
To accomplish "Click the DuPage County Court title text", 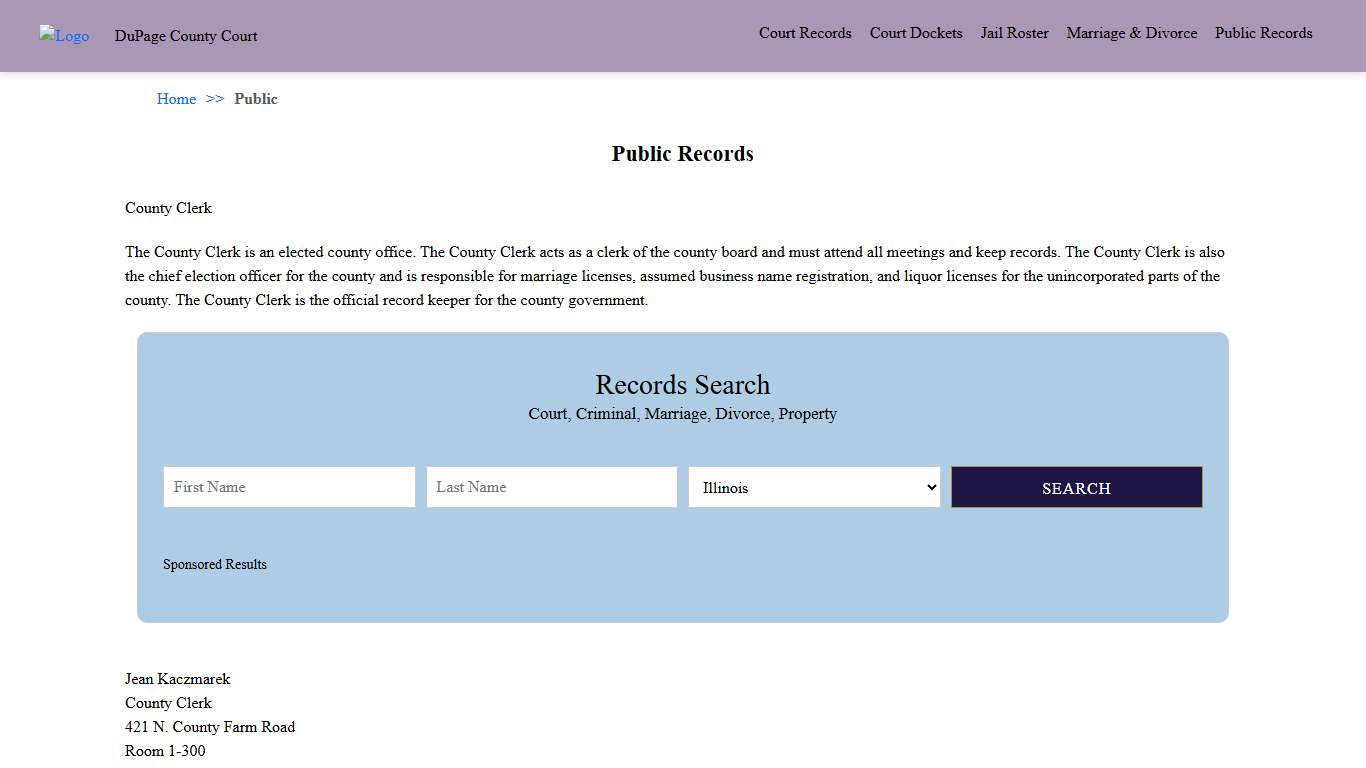I will coord(186,36).
